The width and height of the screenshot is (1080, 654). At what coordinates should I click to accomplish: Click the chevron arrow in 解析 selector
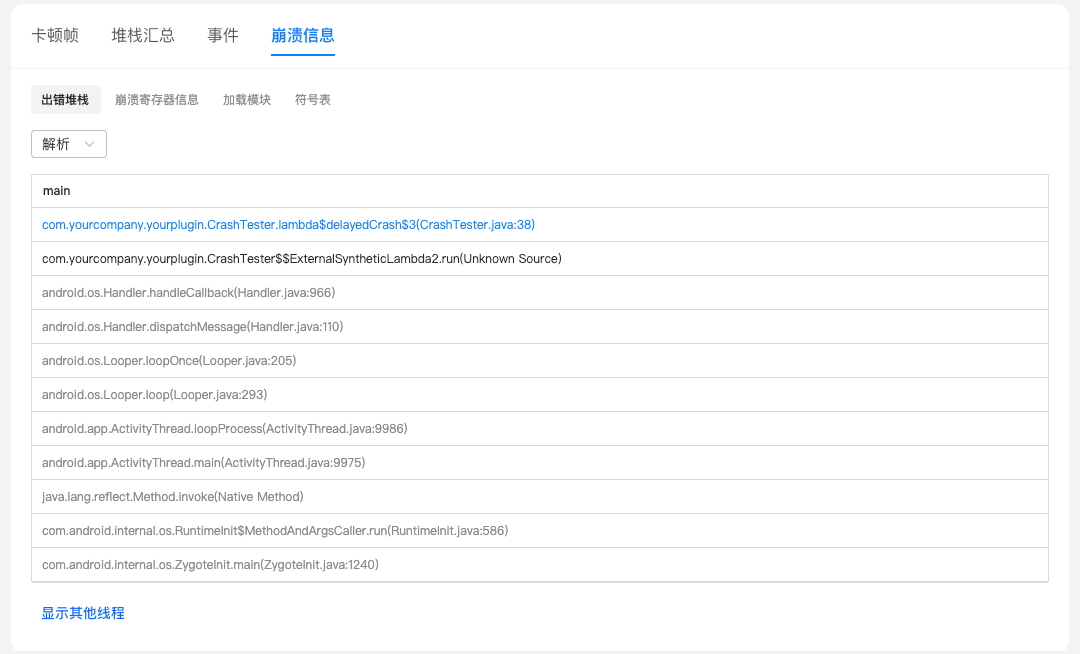coord(90,144)
